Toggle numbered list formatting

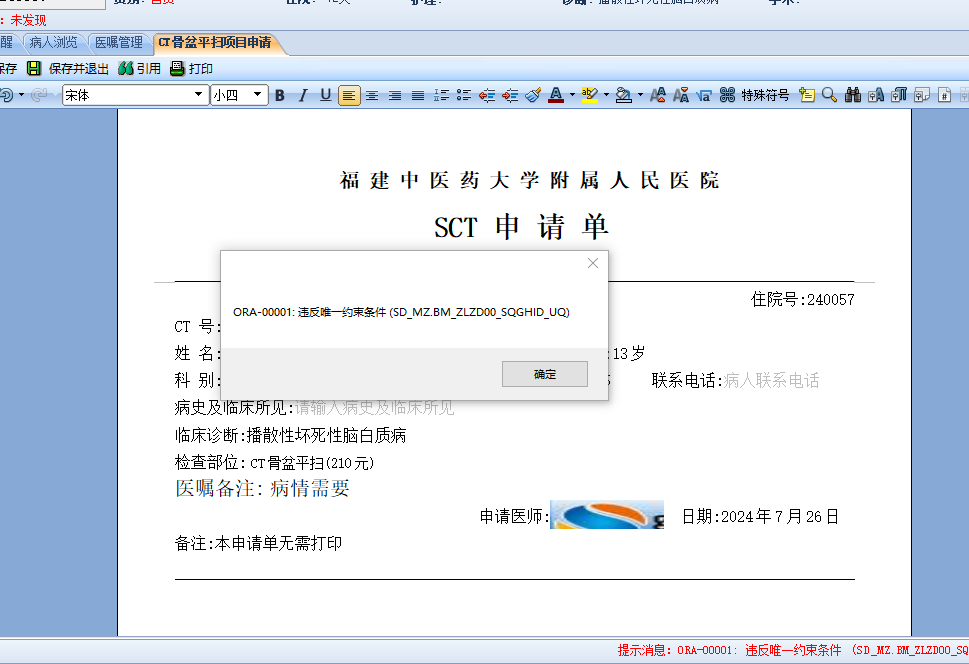click(x=441, y=95)
